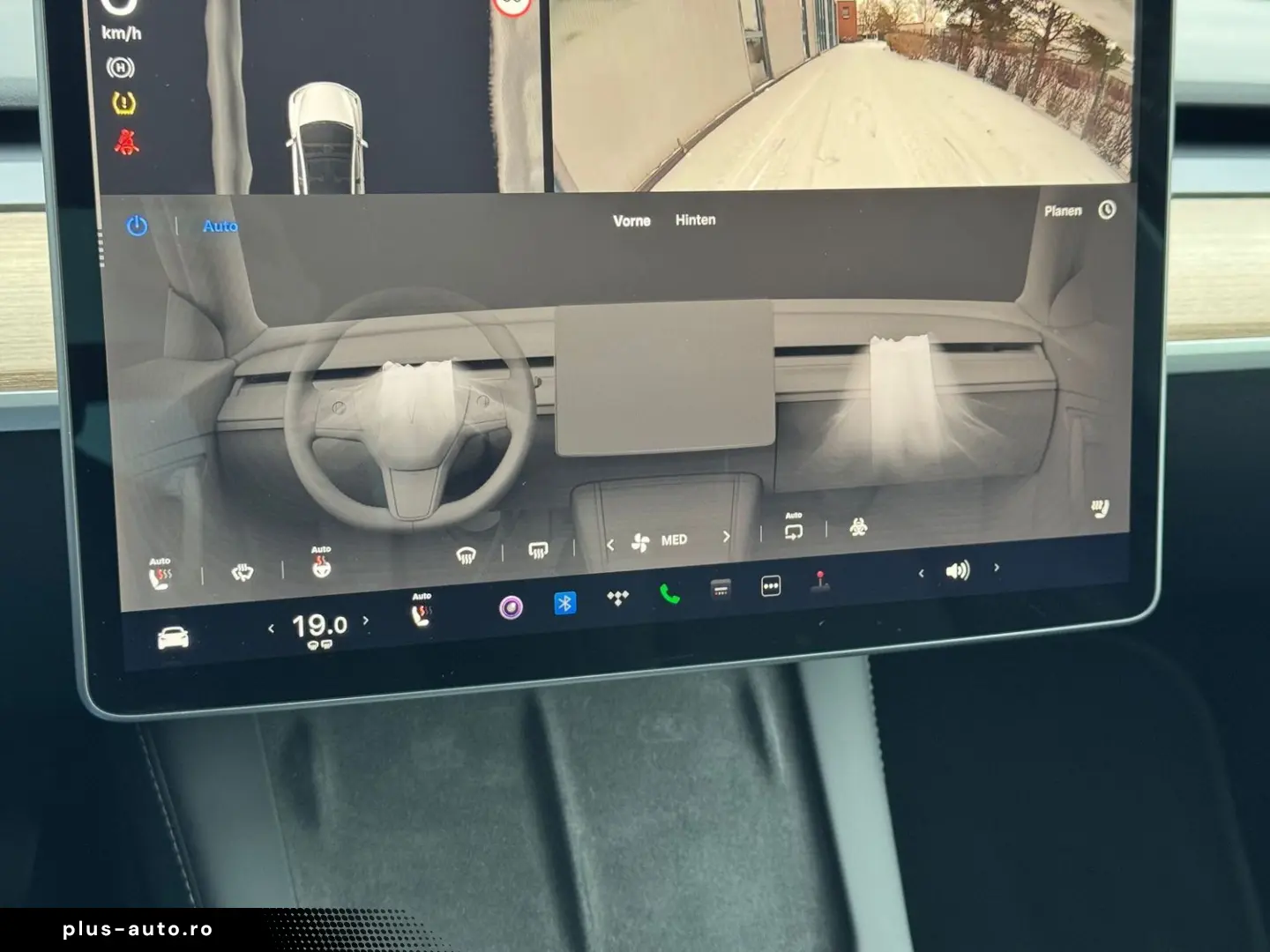Select the Vorne tab
The height and width of the screenshot is (952, 1270).
(x=631, y=220)
